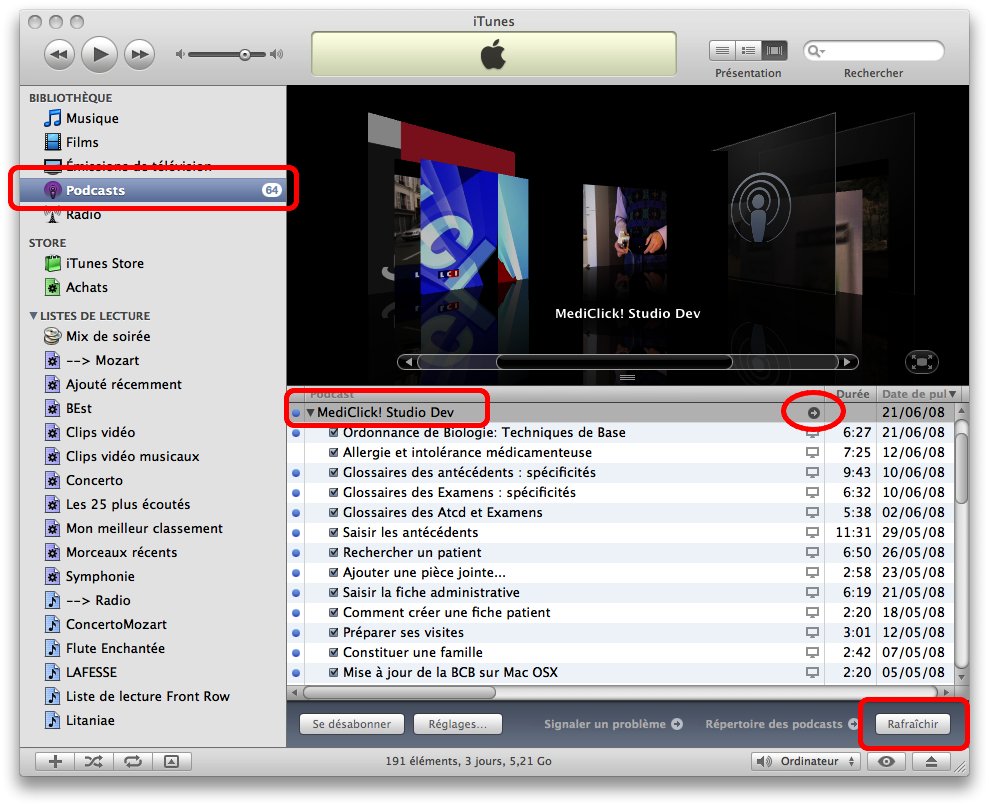
Task: Click the eject disc button
Action: pyautogui.click(x=931, y=761)
